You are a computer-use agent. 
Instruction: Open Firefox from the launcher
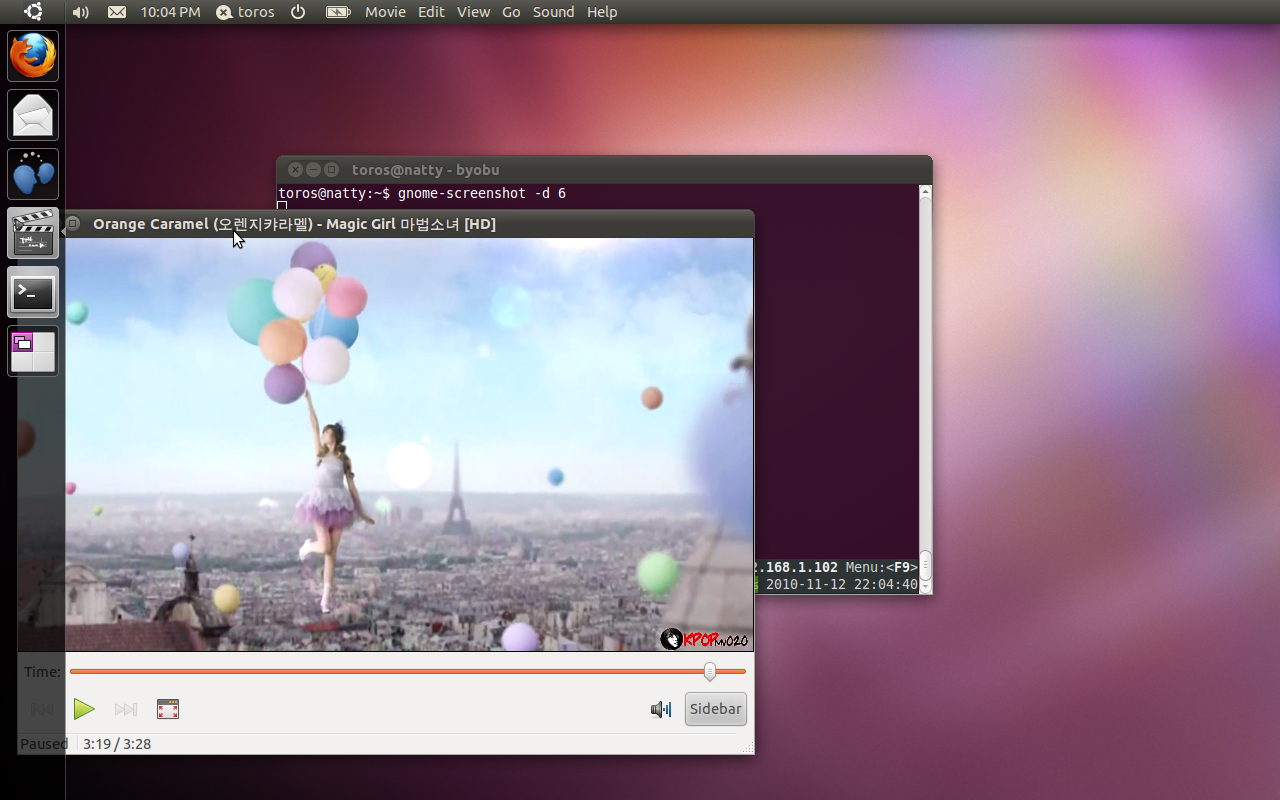click(33, 56)
